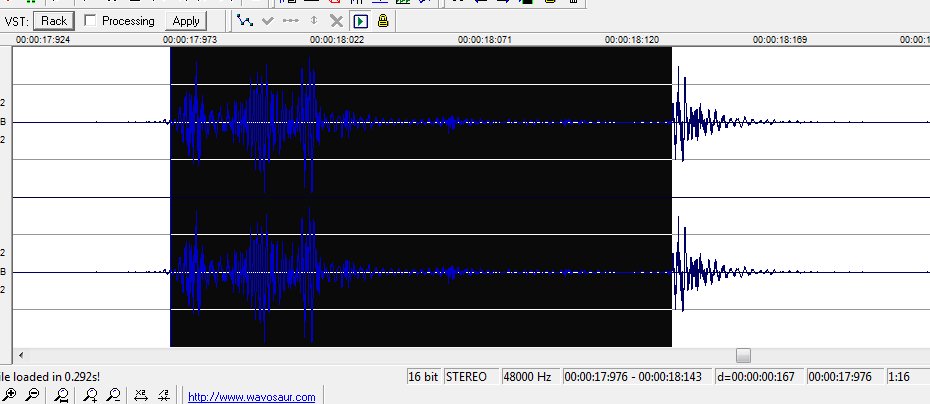This screenshot has width=930, height=404.
Task: Click the 'VST:' label
Action: tap(15, 21)
